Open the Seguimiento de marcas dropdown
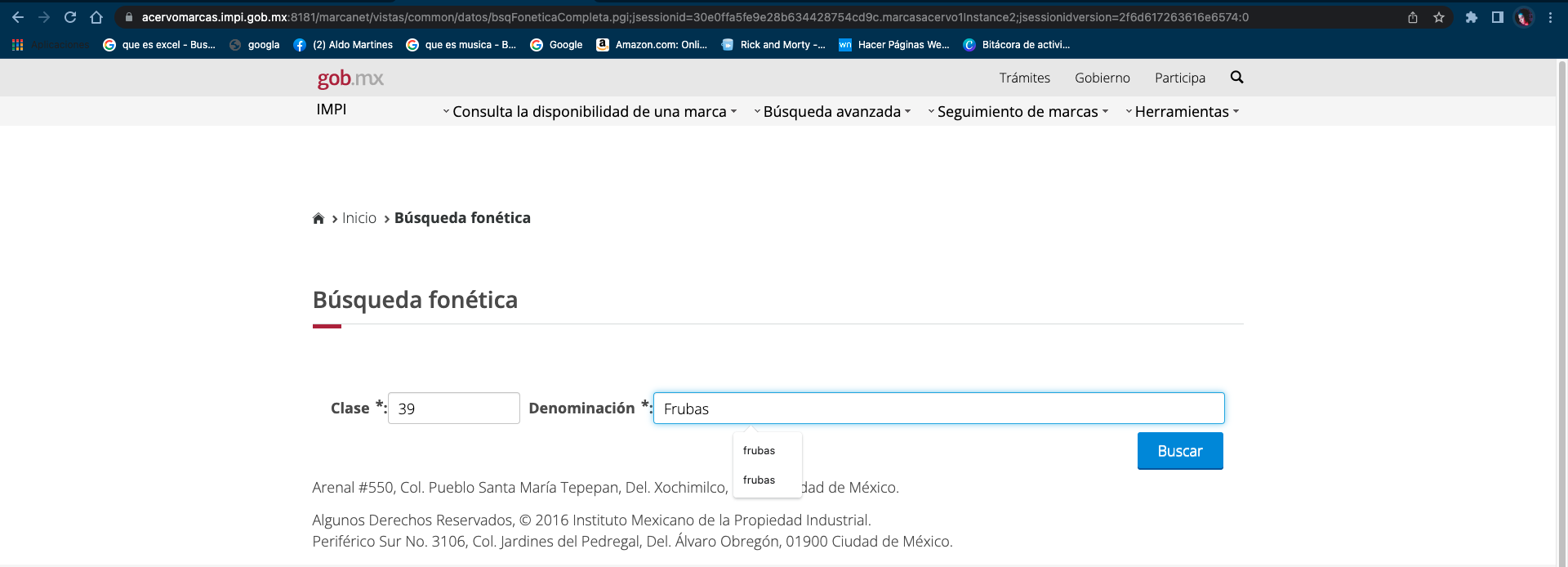Image resolution: width=1568 pixels, height=567 pixels. pyautogui.click(x=1018, y=112)
